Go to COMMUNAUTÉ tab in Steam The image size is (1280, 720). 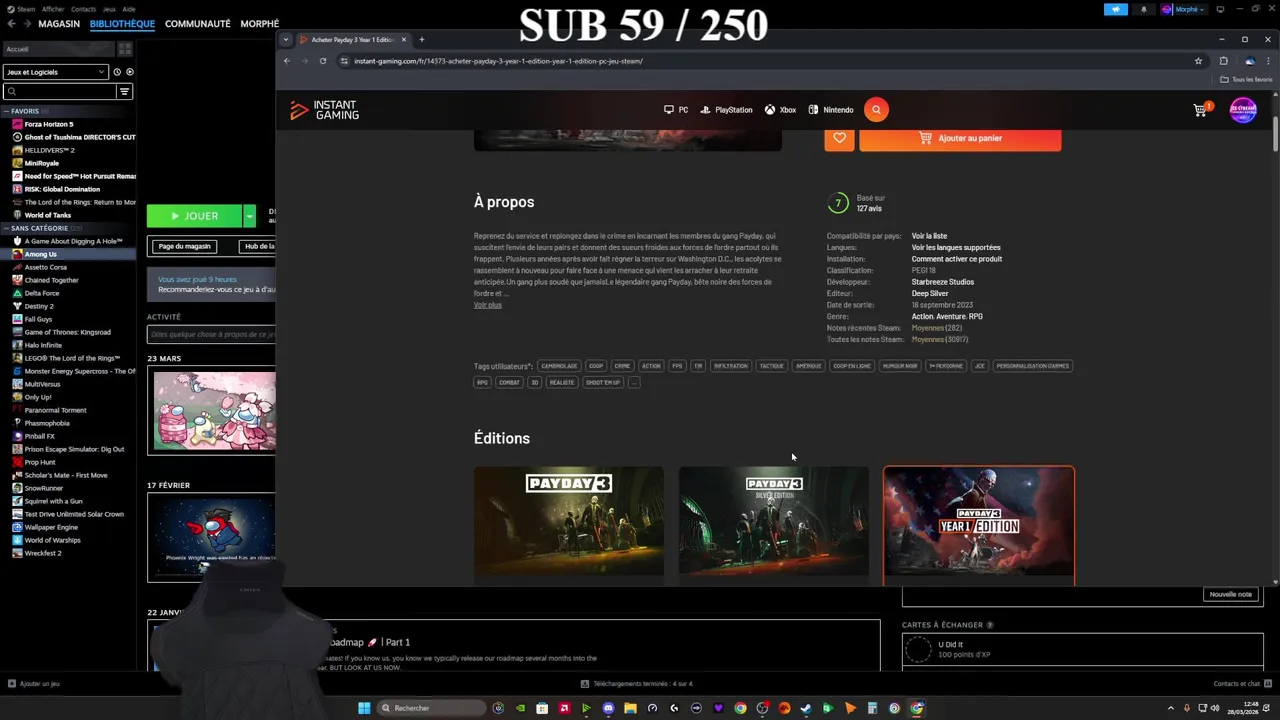point(198,23)
